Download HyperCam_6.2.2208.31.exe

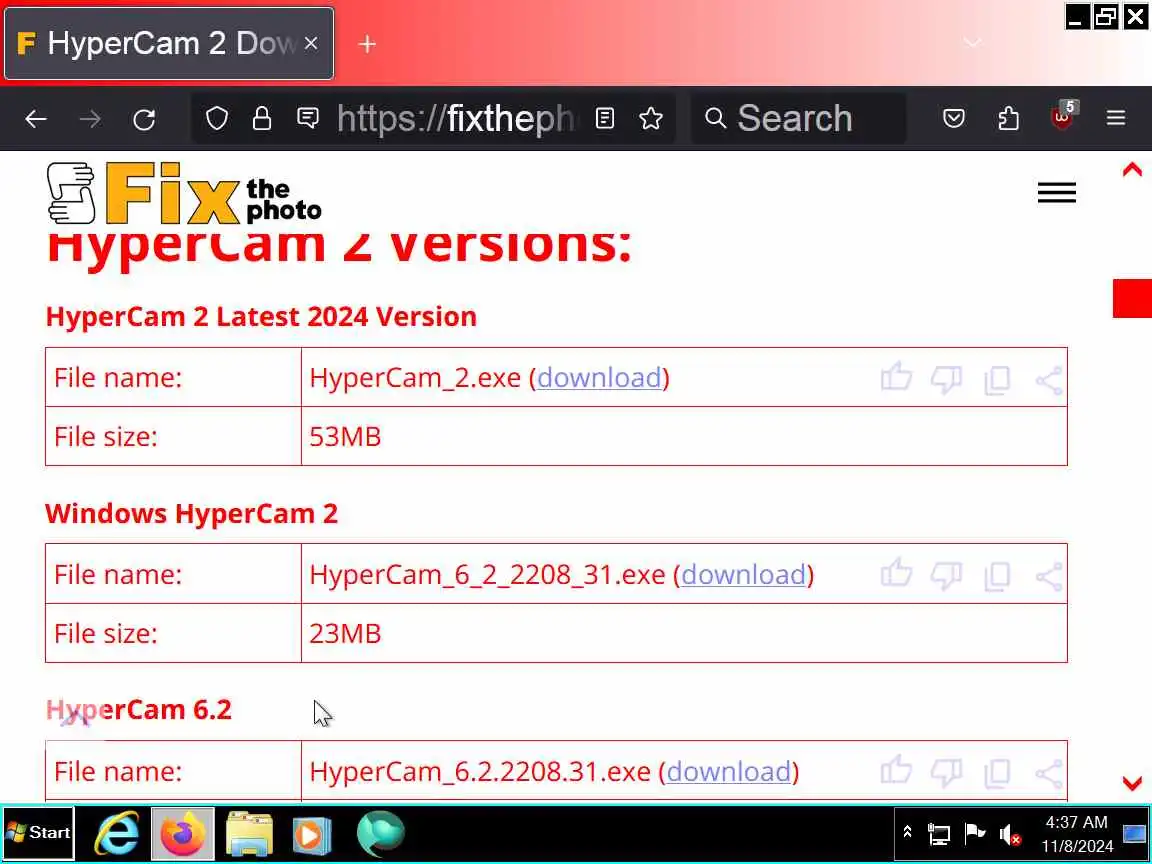(x=729, y=771)
